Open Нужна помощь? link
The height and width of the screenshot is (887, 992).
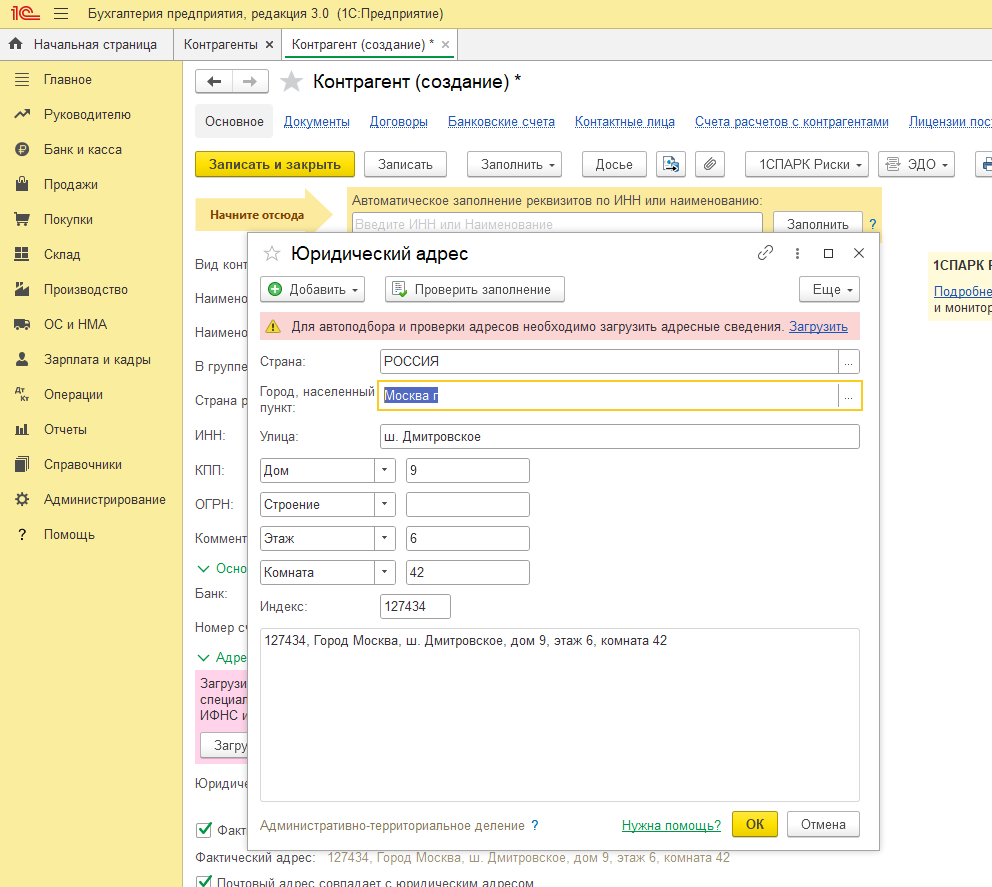click(671, 825)
